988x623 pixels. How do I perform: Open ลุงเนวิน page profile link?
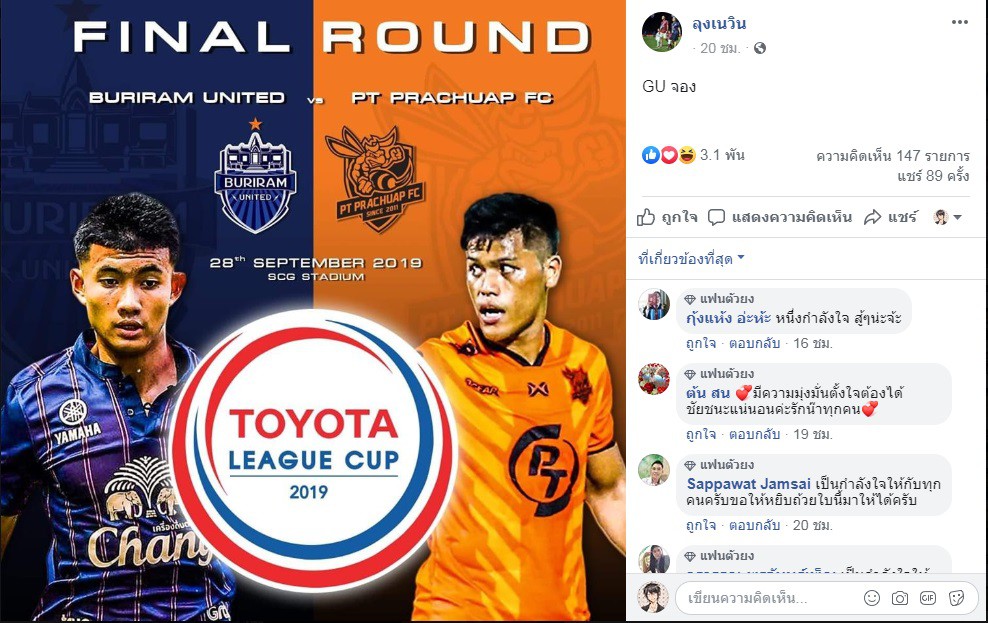[x=719, y=24]
